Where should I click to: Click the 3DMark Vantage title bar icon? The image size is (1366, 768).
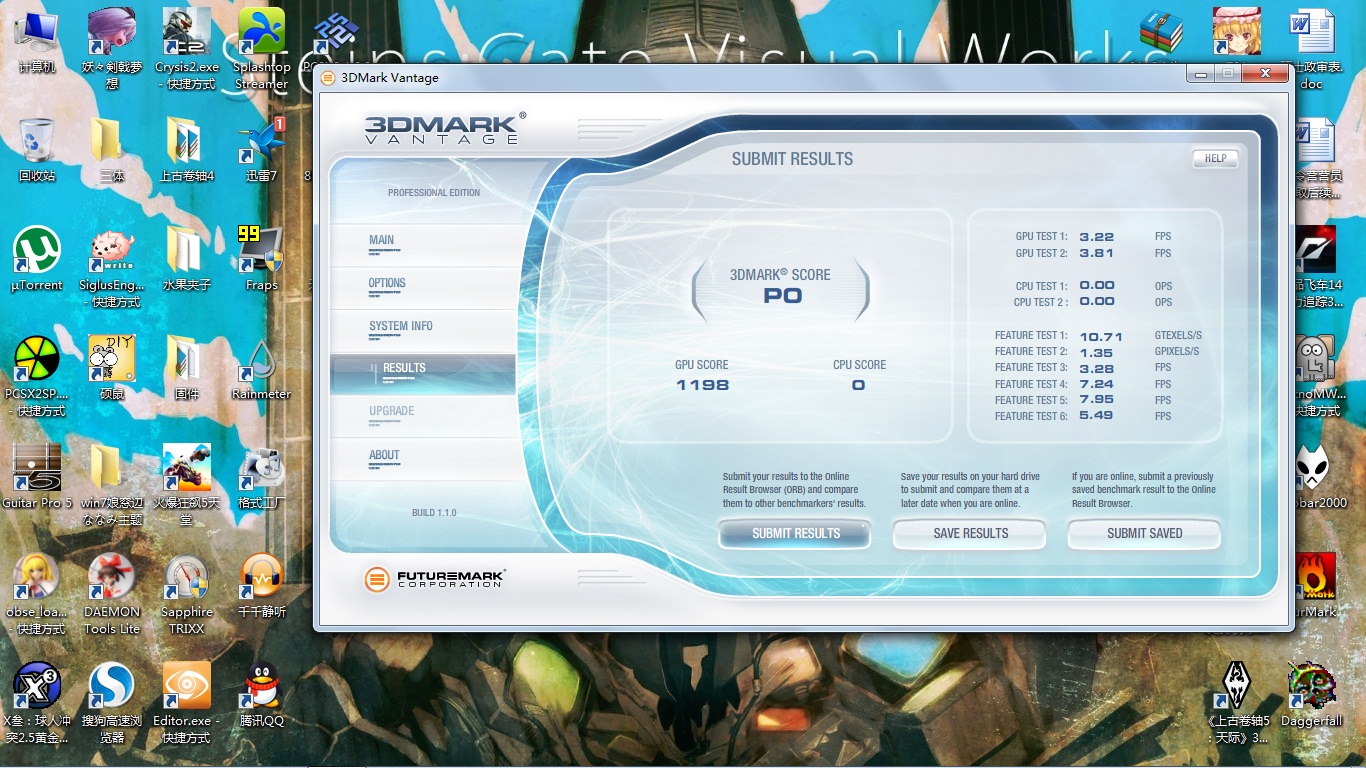(x=328, y=78)
